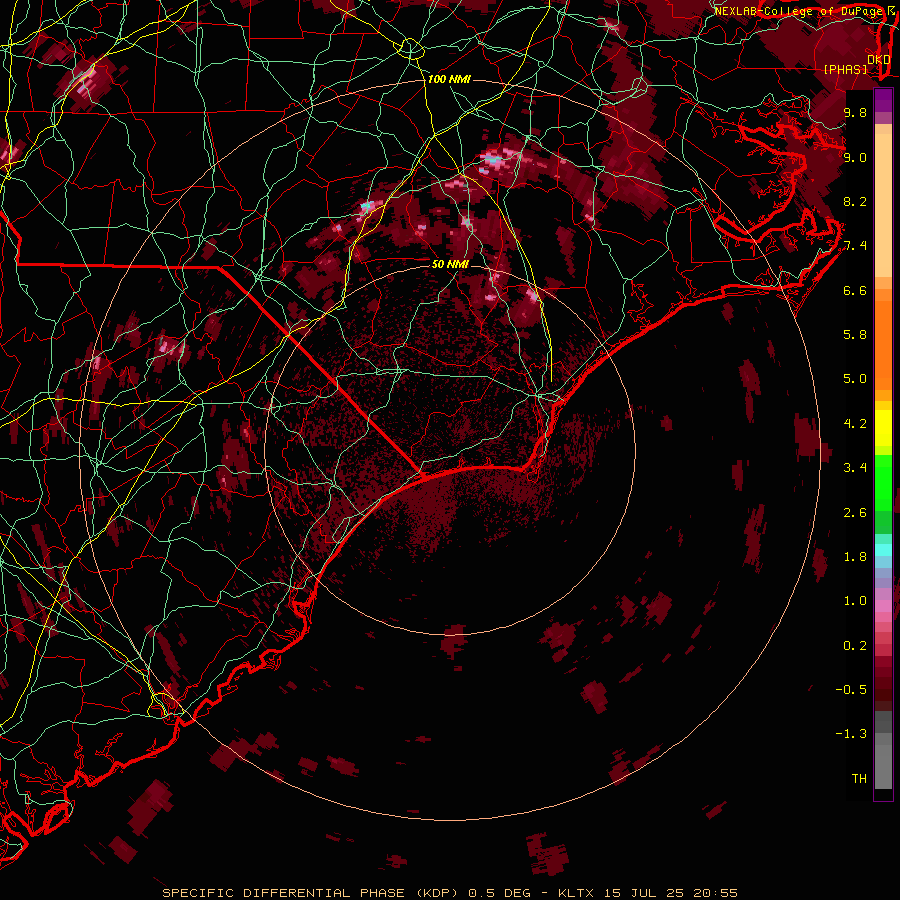900x900 pixels.
Task: Pick the purple top segment of color scale
Action: [x=883, y=100]
